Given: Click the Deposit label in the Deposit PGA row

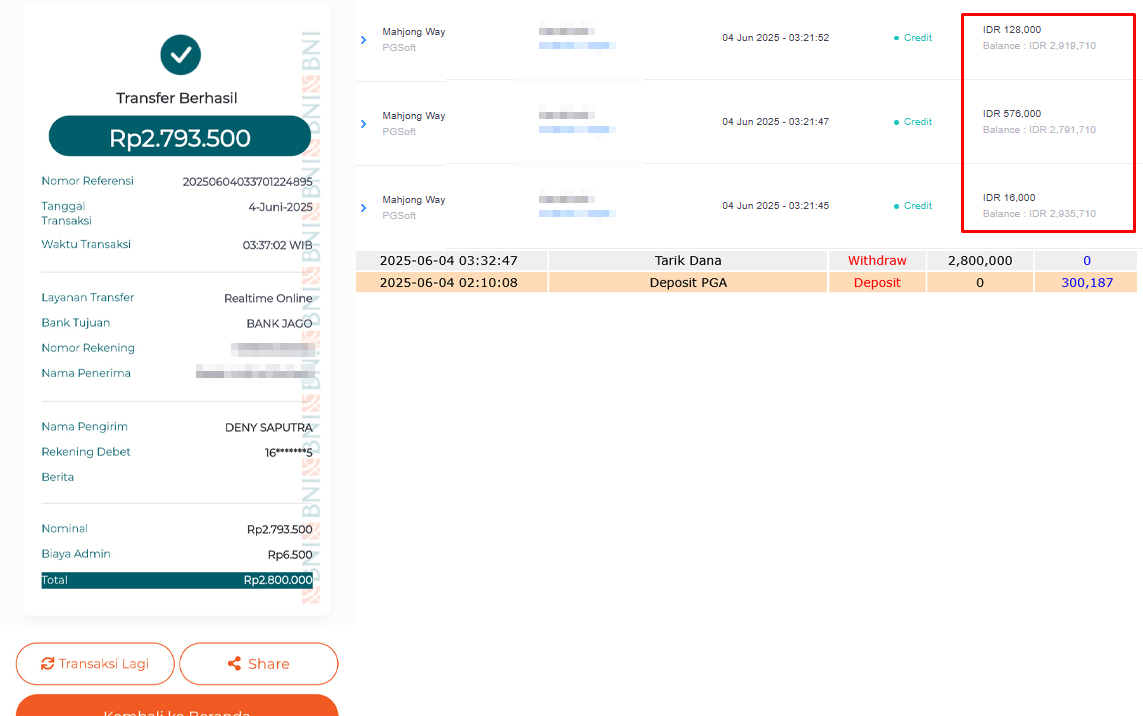Looking at the screenshot, I should pos(877,283).
